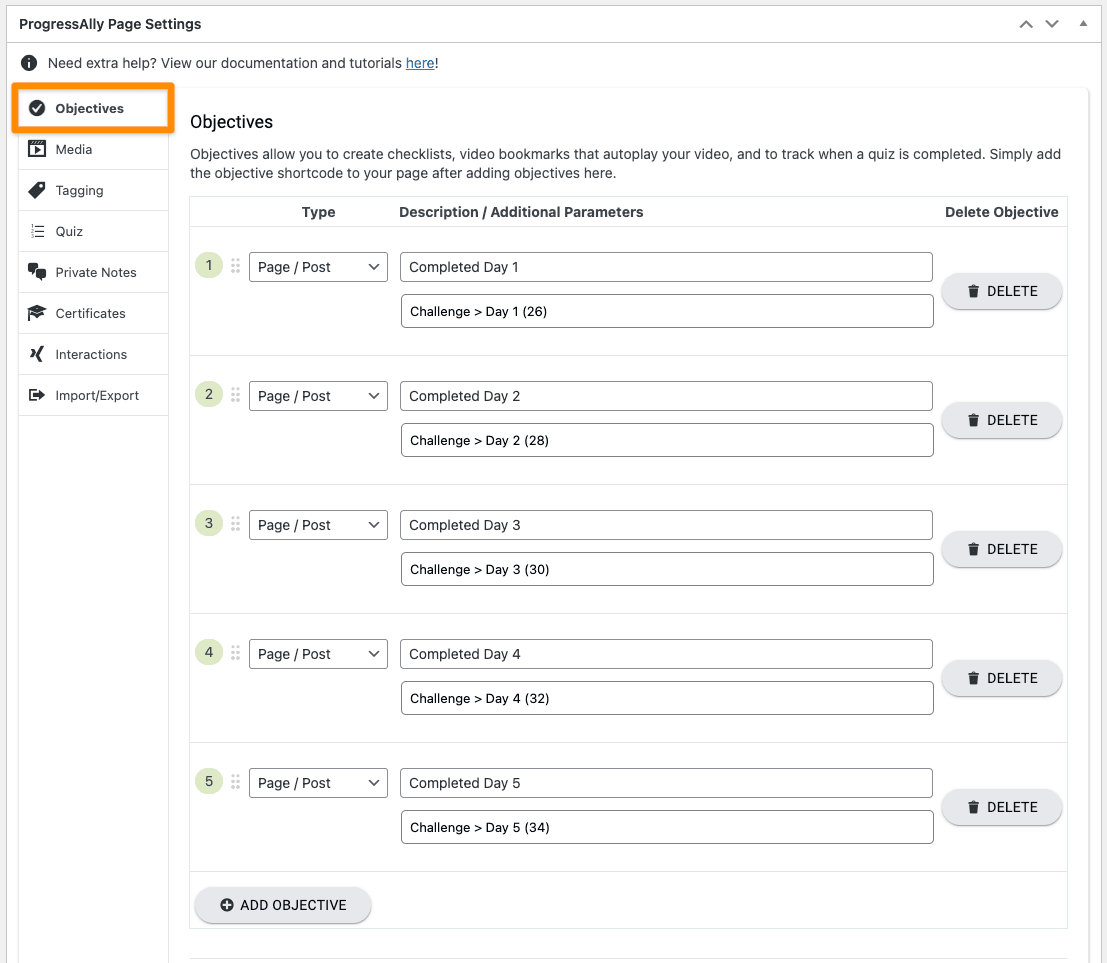Click the Certificates graduation cap icon
1107x963 pixels.
pyautogui.click(x=36, y=313)
